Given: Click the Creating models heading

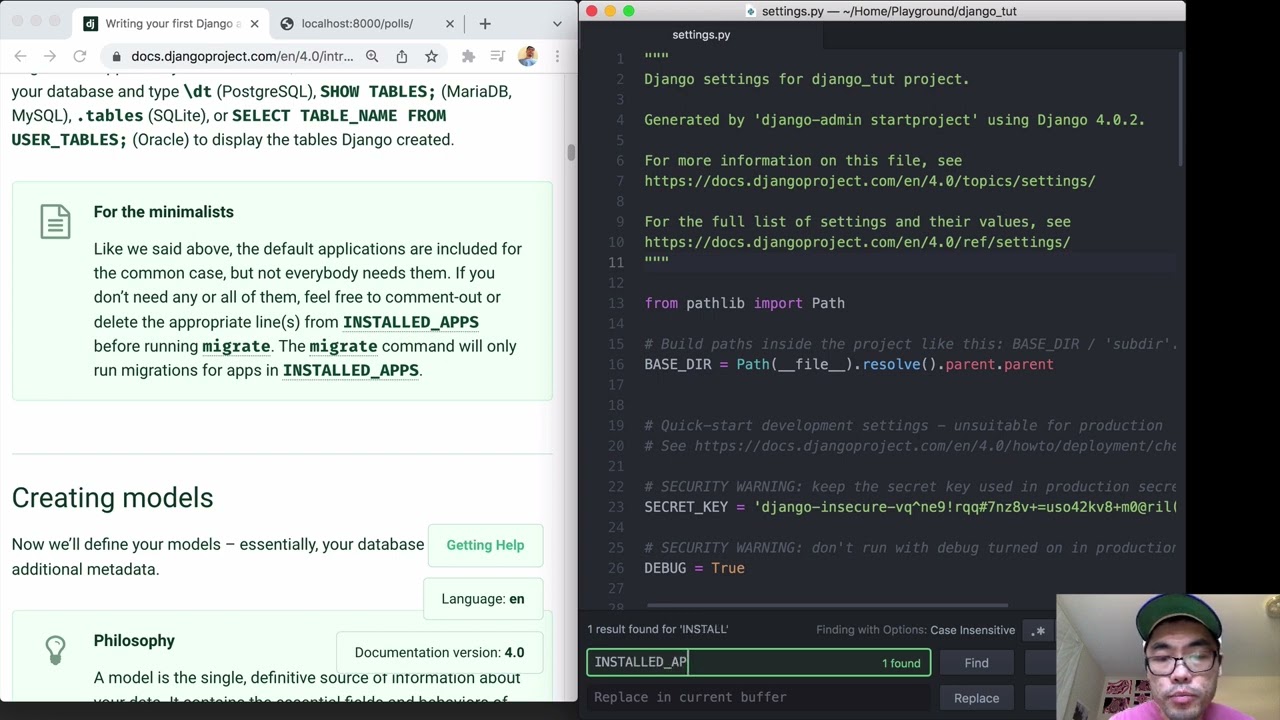Looking at the screenshot, I should [x=112, y=498].
